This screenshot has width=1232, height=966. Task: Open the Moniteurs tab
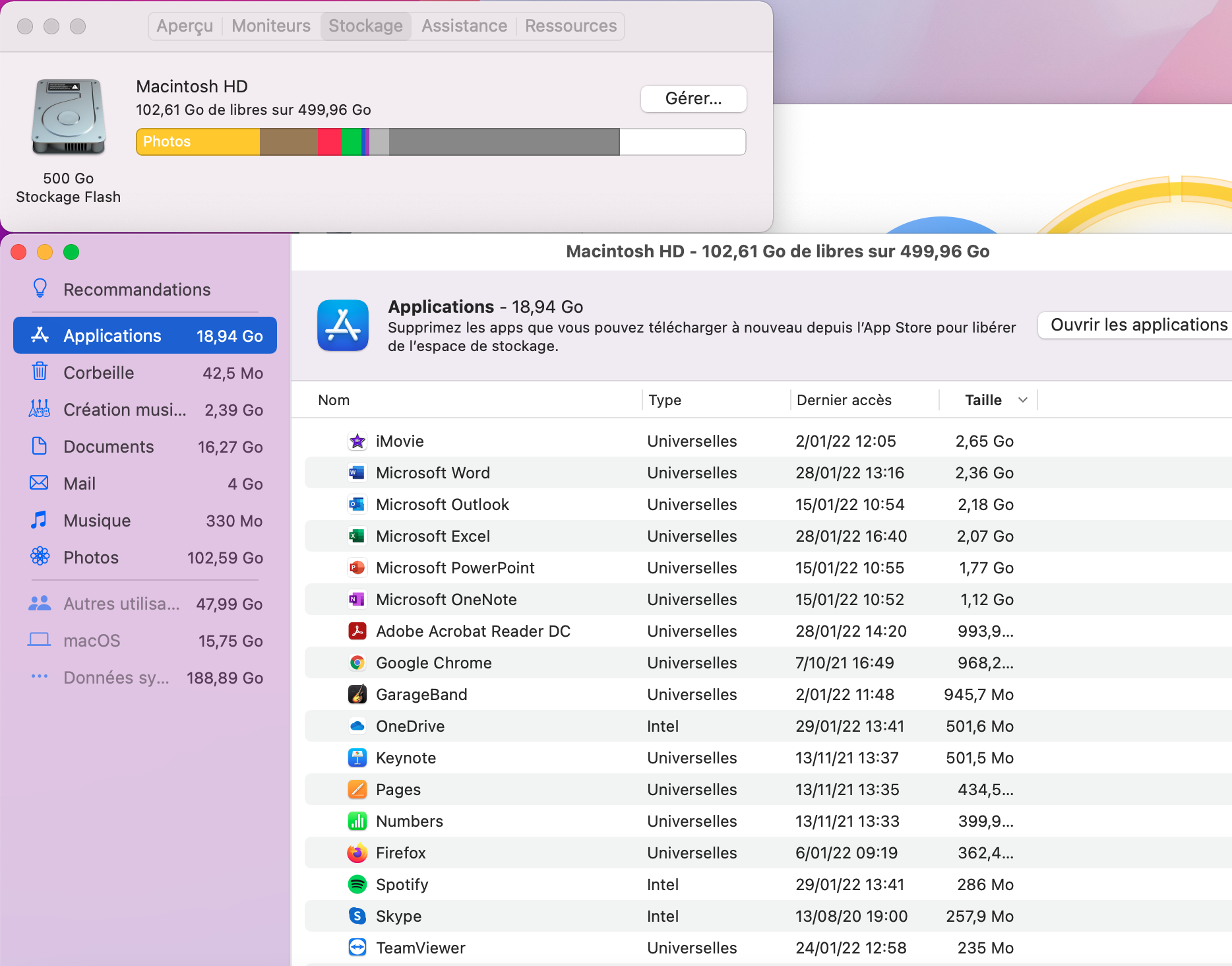(x=271, y=26)
